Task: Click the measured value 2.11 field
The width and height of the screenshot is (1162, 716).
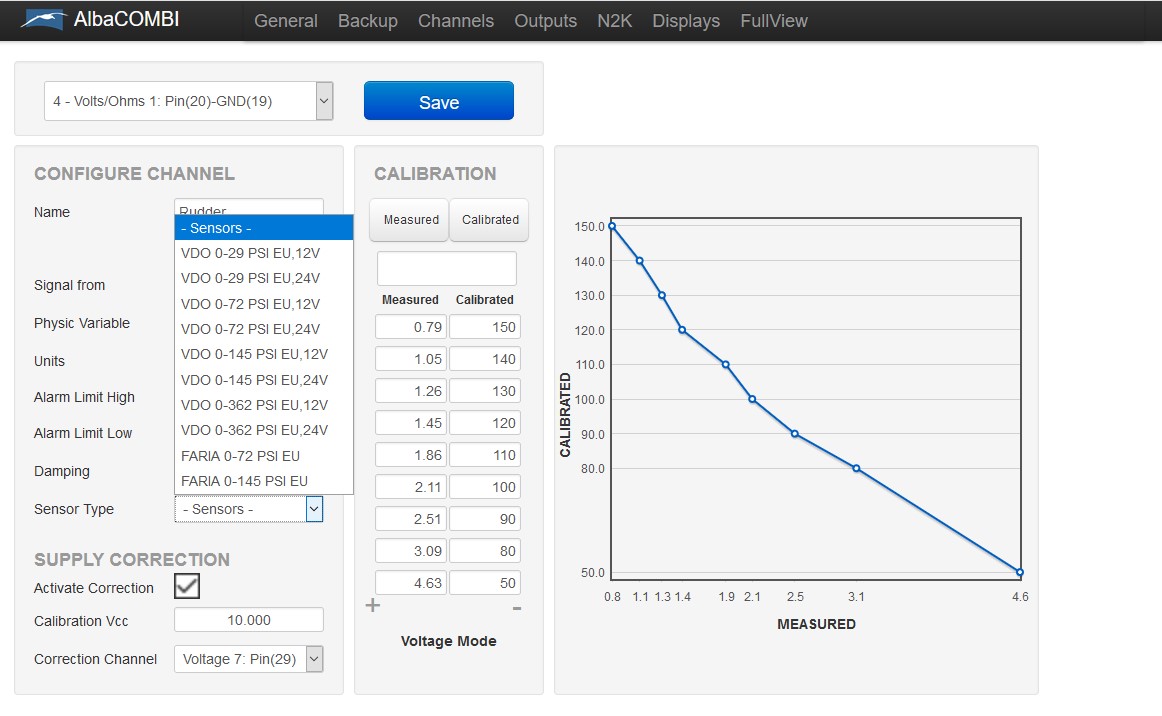Action: click(411, 487)
